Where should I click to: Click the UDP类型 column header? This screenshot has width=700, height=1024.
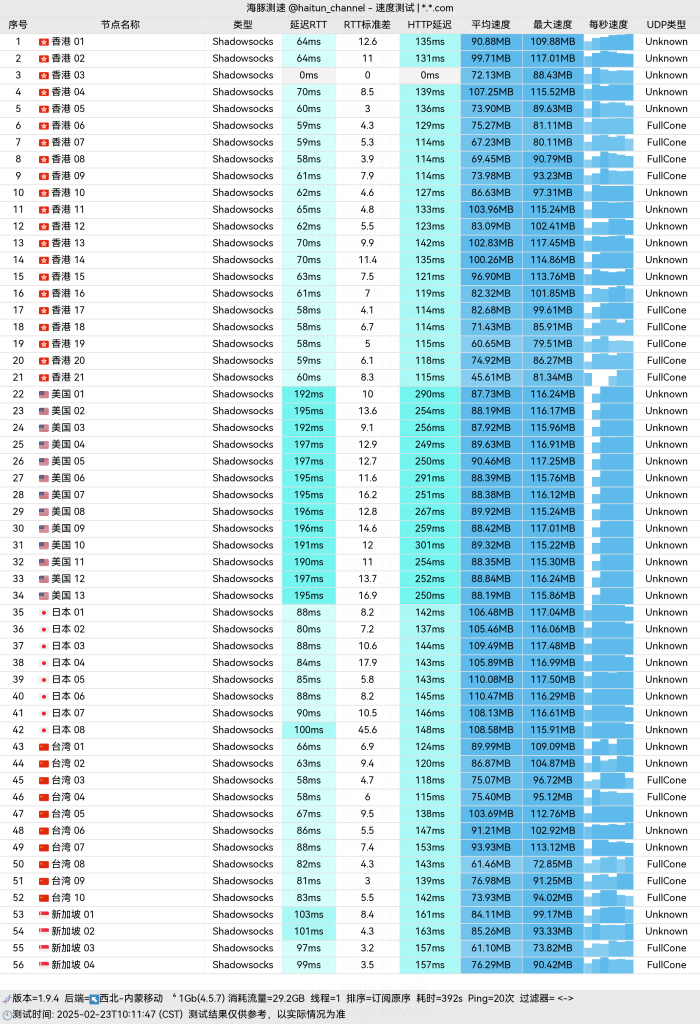(667, 25)
